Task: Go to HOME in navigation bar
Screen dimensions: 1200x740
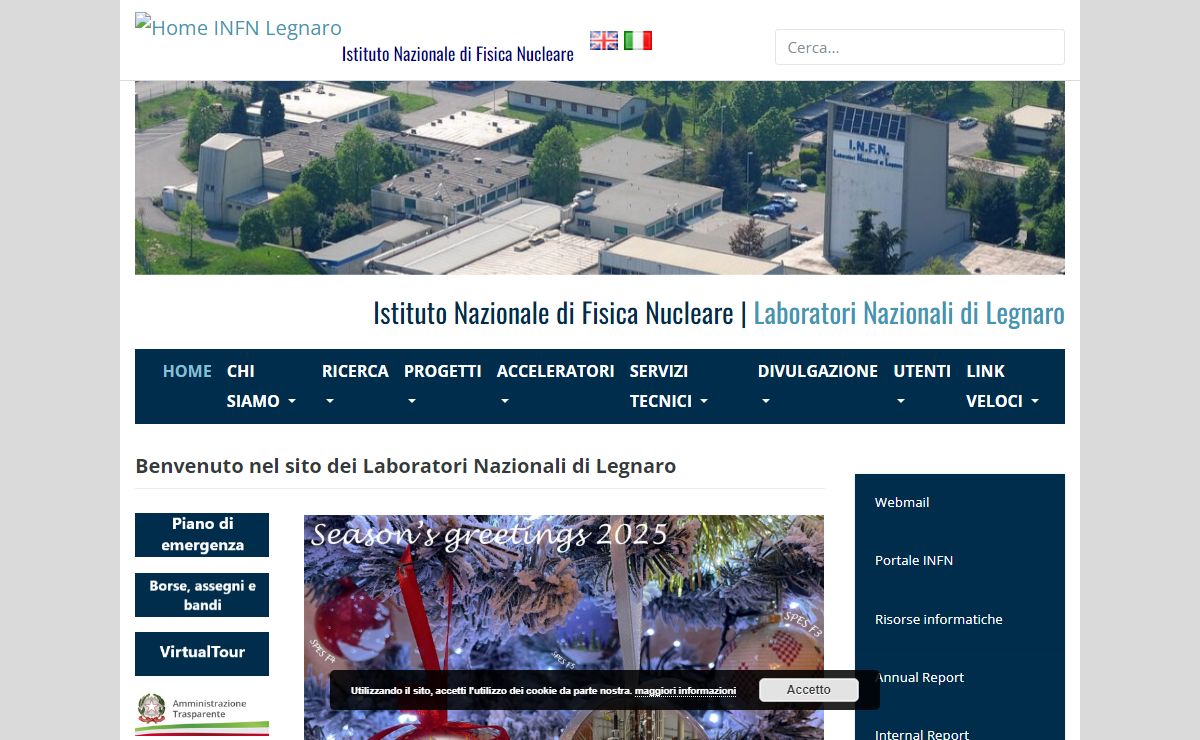Action: tap(187, 371)
